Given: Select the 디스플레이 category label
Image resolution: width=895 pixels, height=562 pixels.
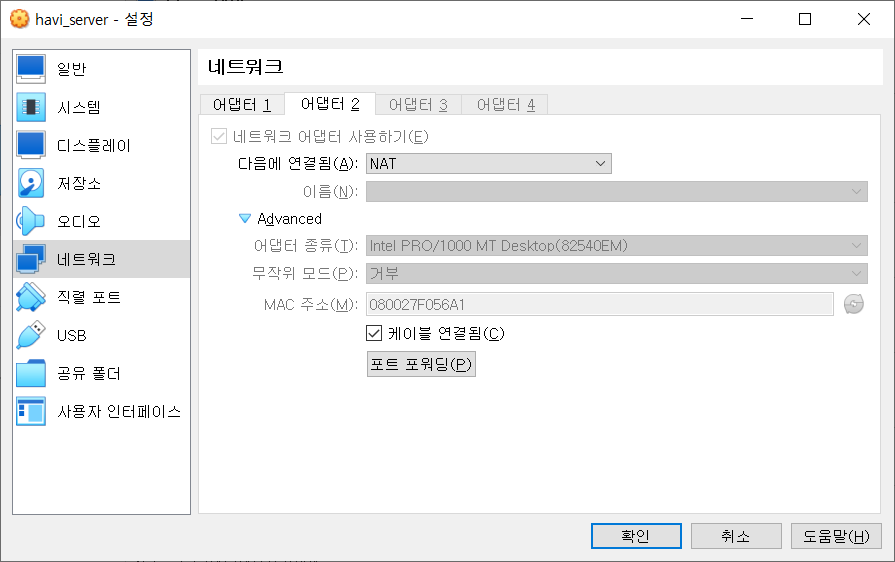Looking at the screenshot, I should pos(94,145).
